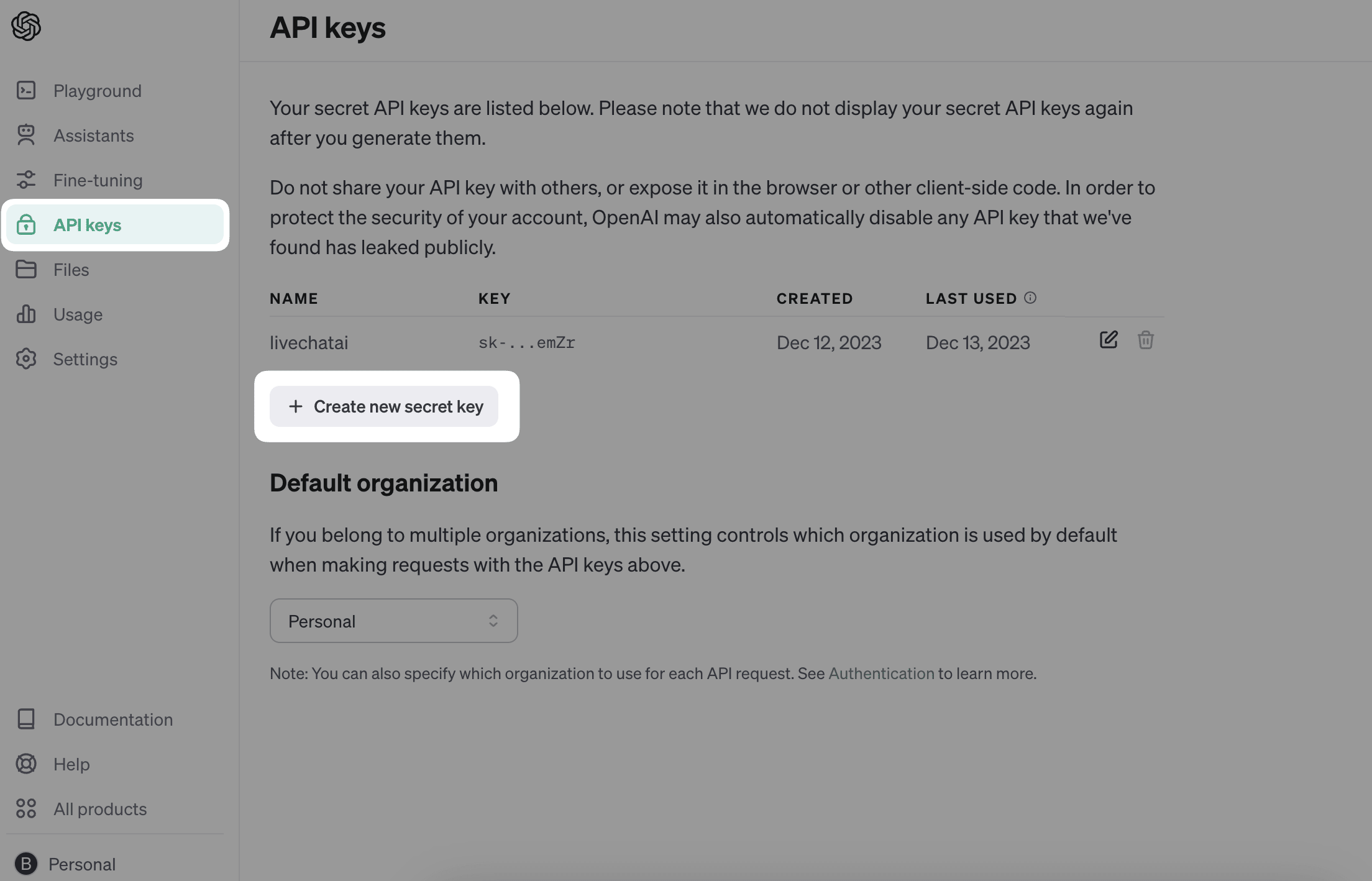Screen dimensions: 1372x881
Task: Delete the livechatai API key
Action: point(1146,340)
